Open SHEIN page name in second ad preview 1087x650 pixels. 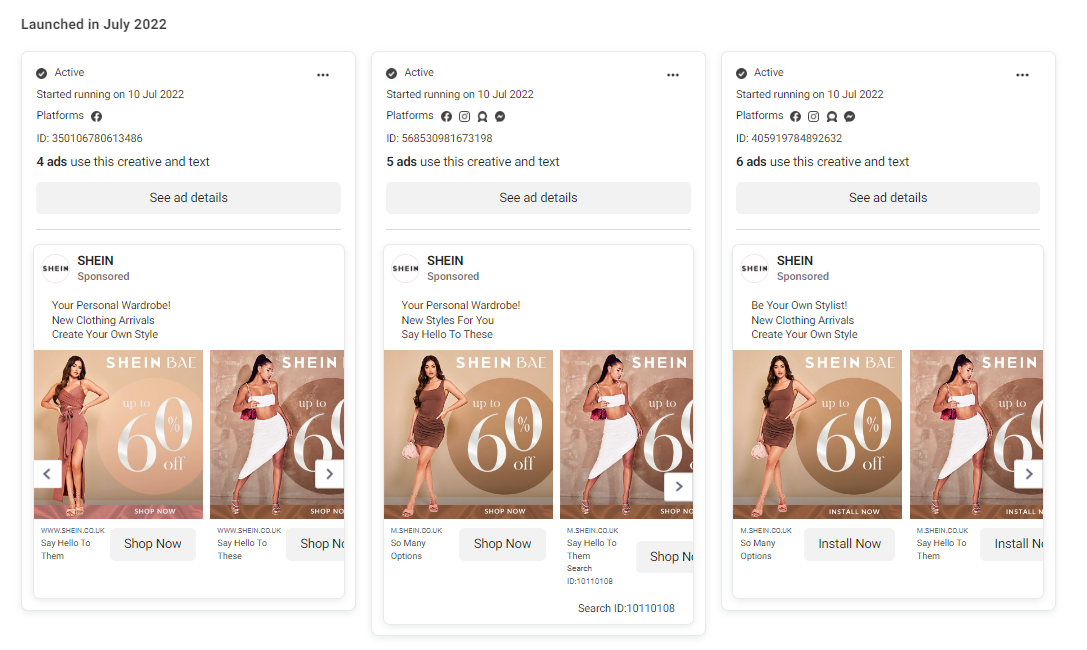445,261
